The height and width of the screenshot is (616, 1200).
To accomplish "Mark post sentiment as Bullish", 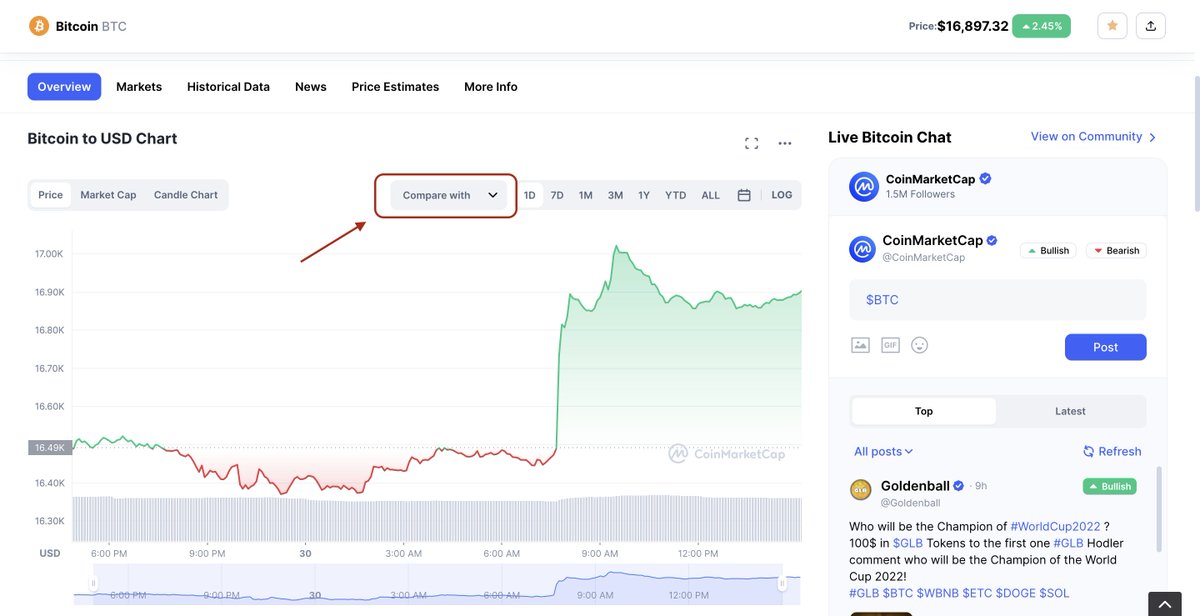I will click(1048, 251).
